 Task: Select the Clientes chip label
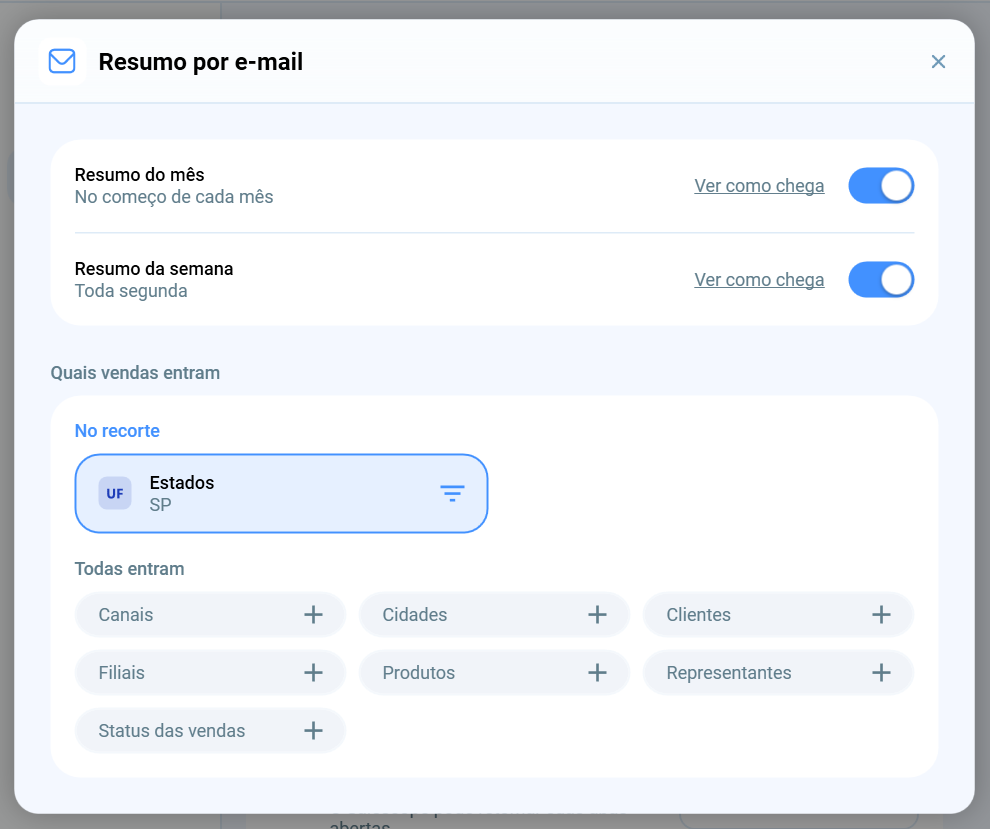698,614
